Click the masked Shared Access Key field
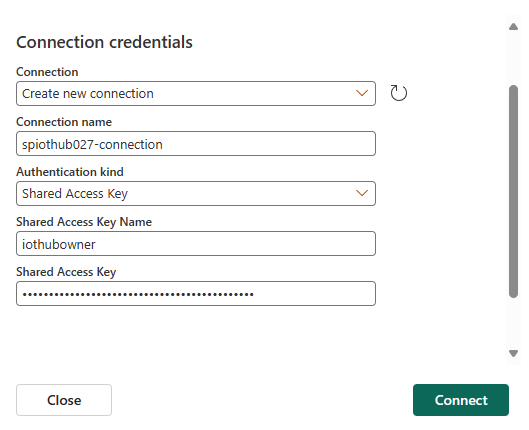The image size is (529, 430). [196, 293]
